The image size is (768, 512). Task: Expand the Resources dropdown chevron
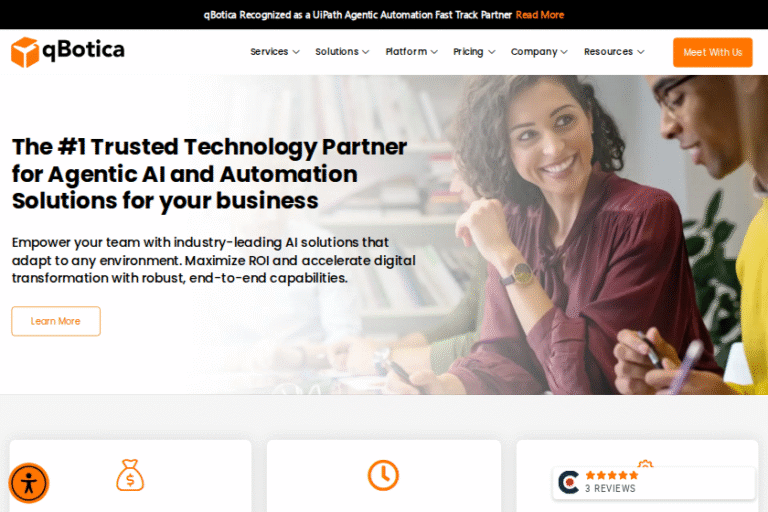click(x=641, y=52)
